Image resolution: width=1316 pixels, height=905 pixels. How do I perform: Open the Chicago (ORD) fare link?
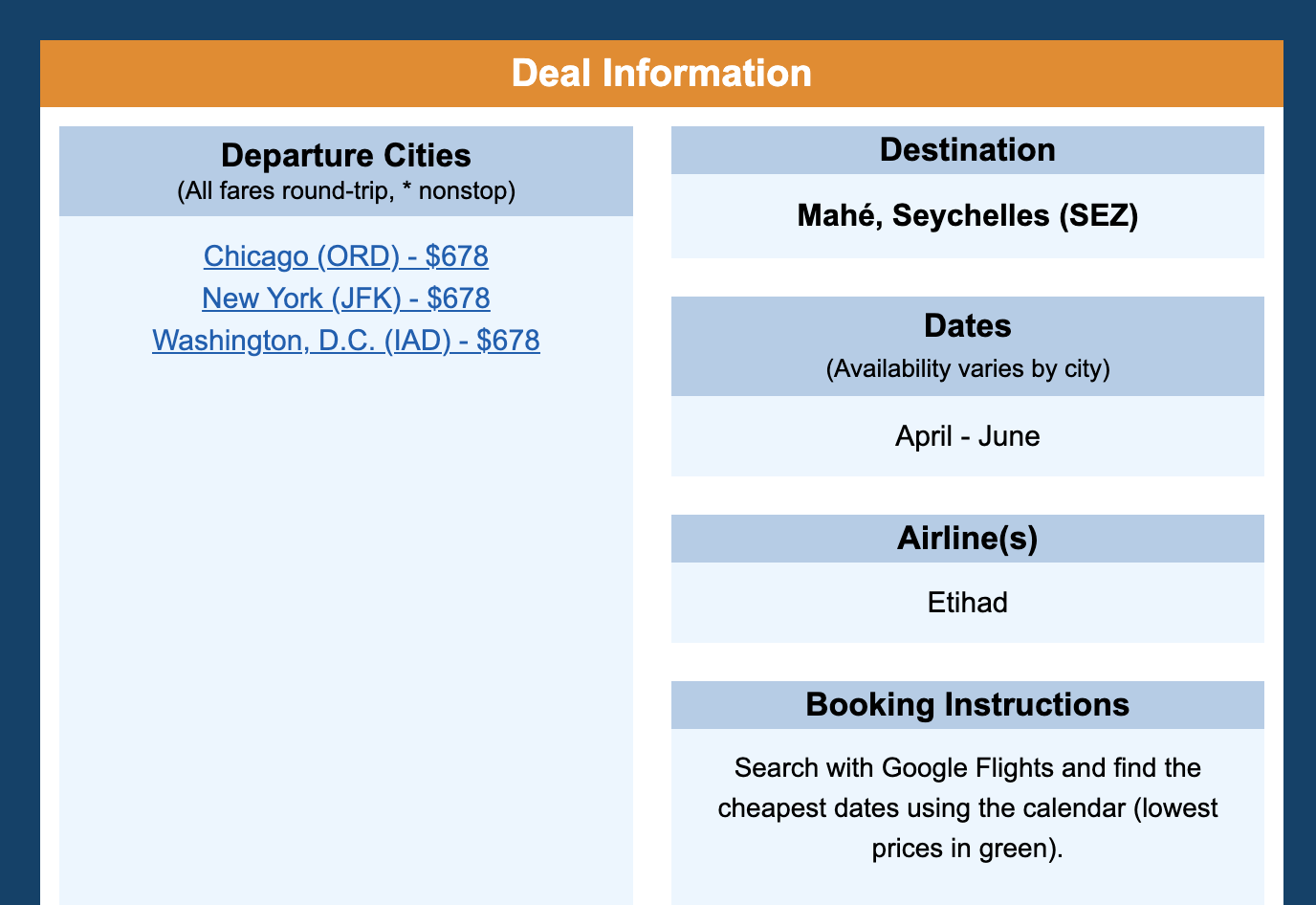click(x=345, y=256)
